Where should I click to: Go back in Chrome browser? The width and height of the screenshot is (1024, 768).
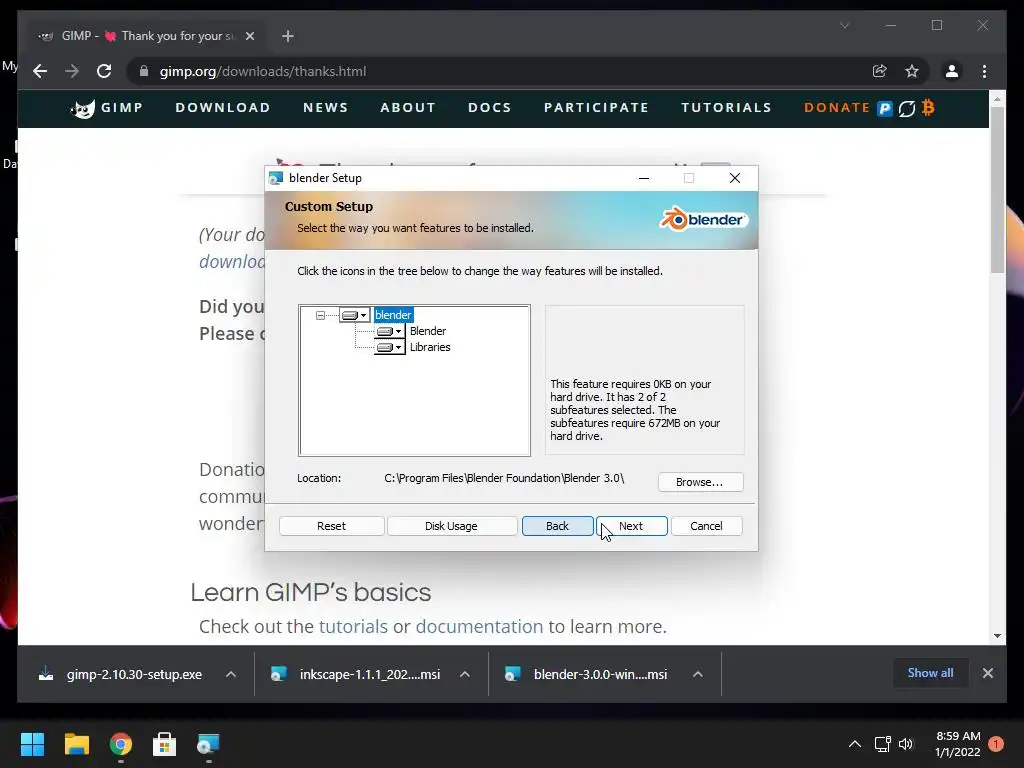tap(40, 71)
